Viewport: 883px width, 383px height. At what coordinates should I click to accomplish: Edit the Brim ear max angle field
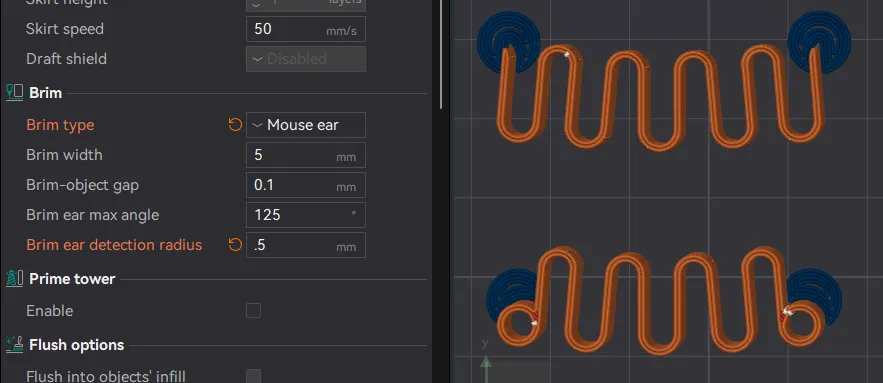pyautogui.click(x=306, y=215)
